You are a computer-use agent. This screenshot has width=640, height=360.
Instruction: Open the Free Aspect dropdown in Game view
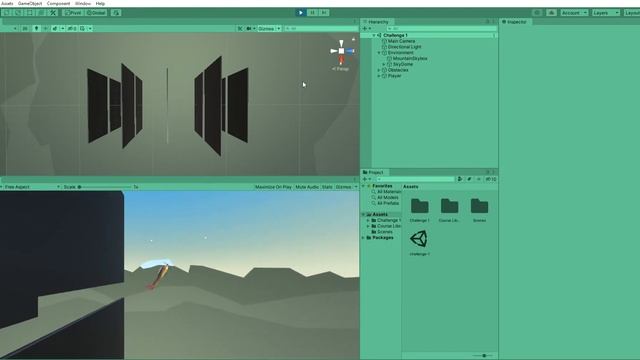tap(31, 187)
